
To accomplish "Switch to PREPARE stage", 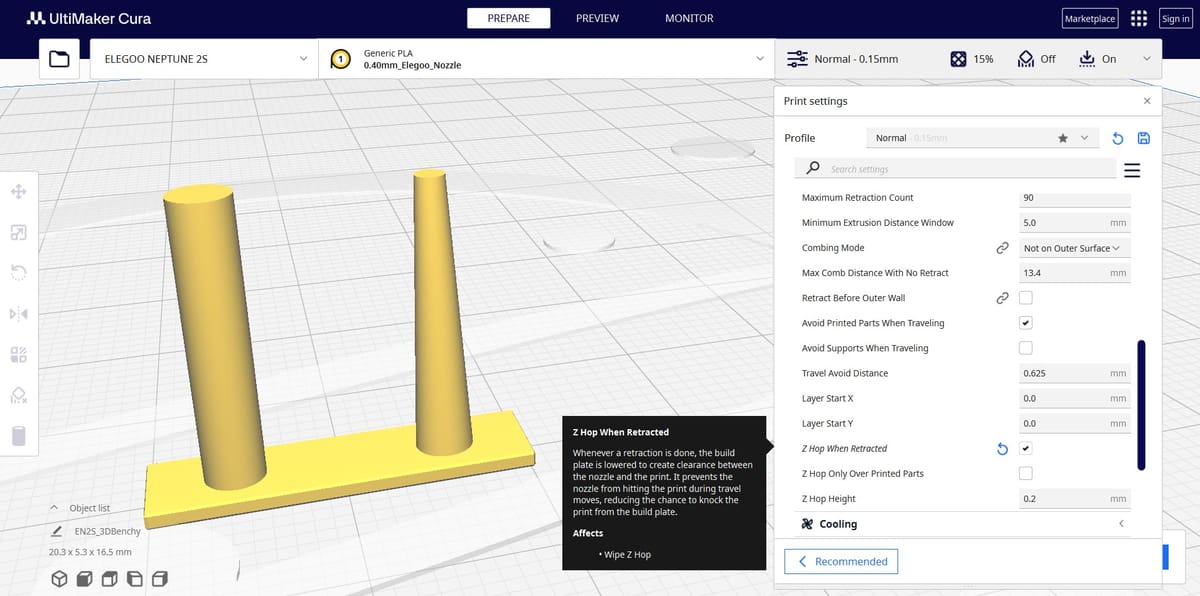I will pyautogui.click(x=509, y=18).
